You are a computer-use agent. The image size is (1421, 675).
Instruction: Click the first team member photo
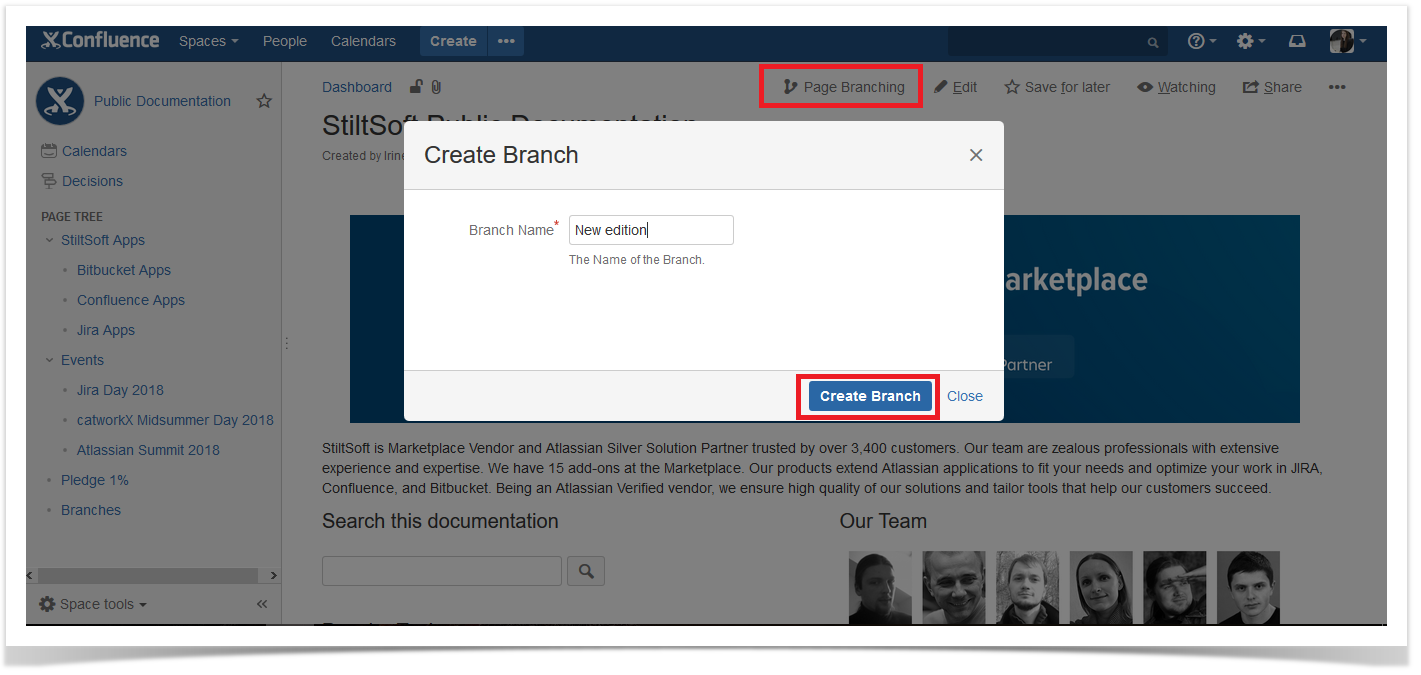(880, 588)
